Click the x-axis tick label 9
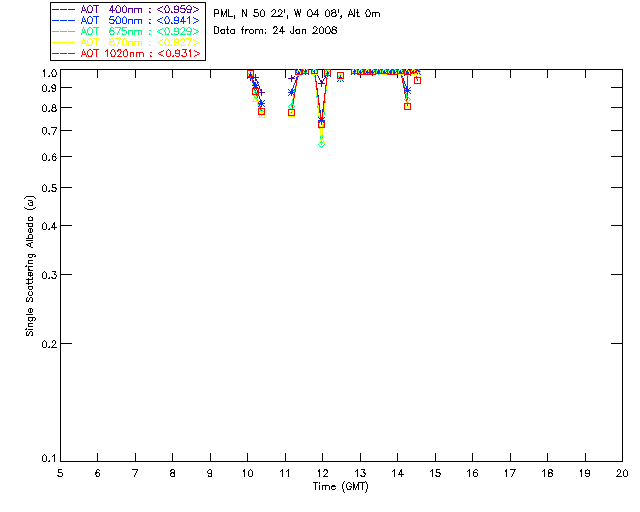This screenshot has height=512, width=640. 210,473
